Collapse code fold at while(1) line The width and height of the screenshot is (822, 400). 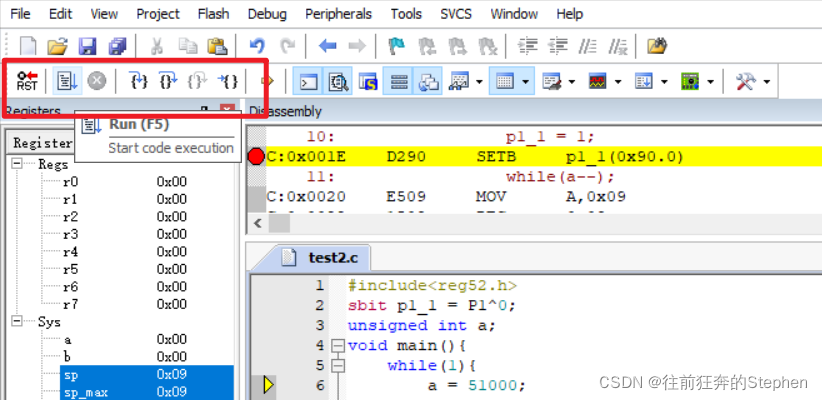(338, 365)
